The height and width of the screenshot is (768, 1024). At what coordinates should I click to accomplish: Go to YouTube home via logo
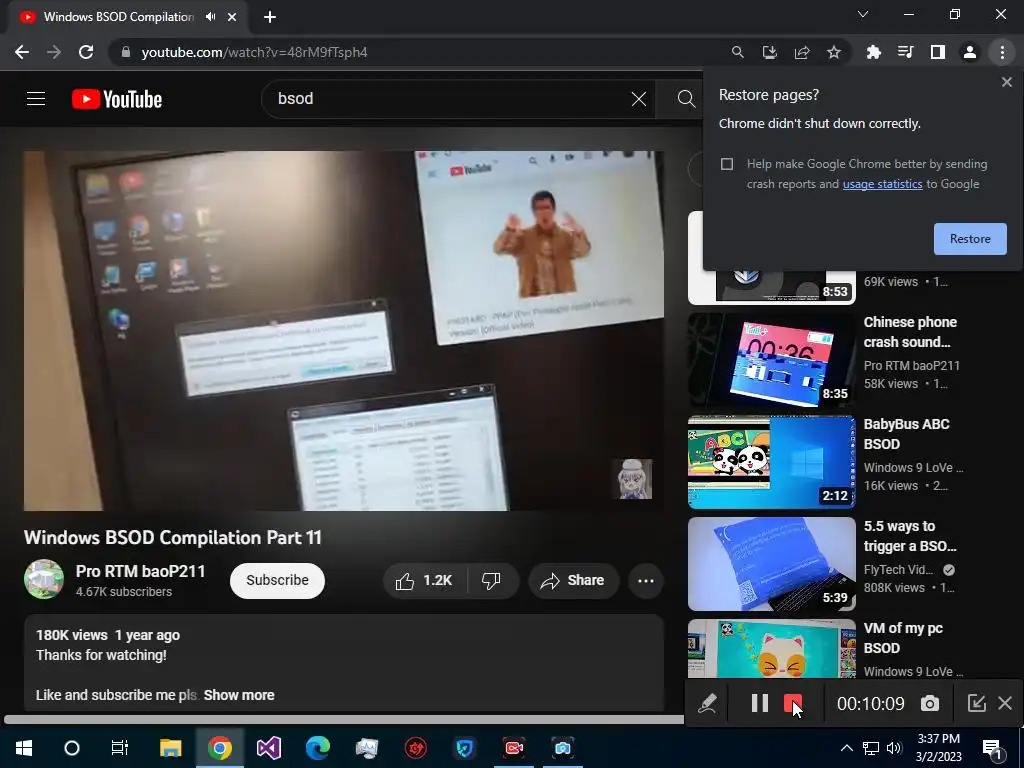point(117,99)
